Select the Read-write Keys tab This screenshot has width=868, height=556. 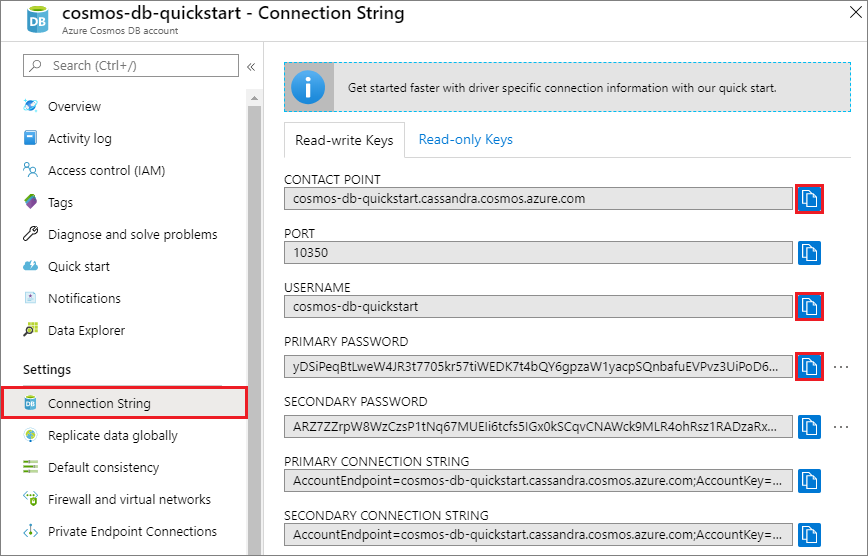point(344,140)
